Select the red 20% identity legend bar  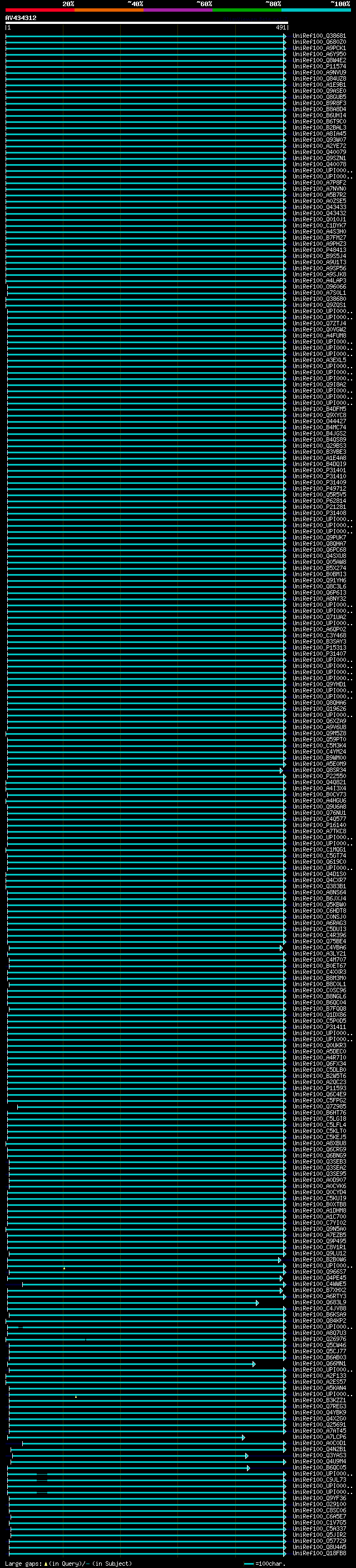coord(40,10)
